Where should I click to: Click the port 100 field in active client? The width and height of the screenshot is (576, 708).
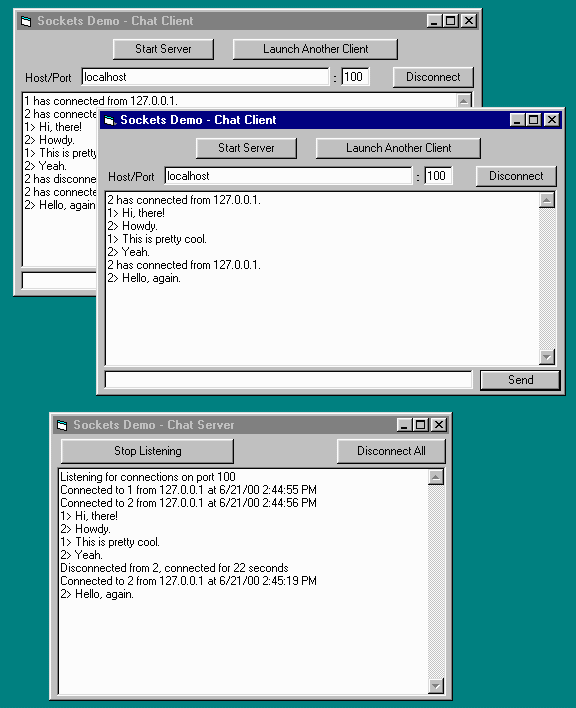(x=438, y=176)
